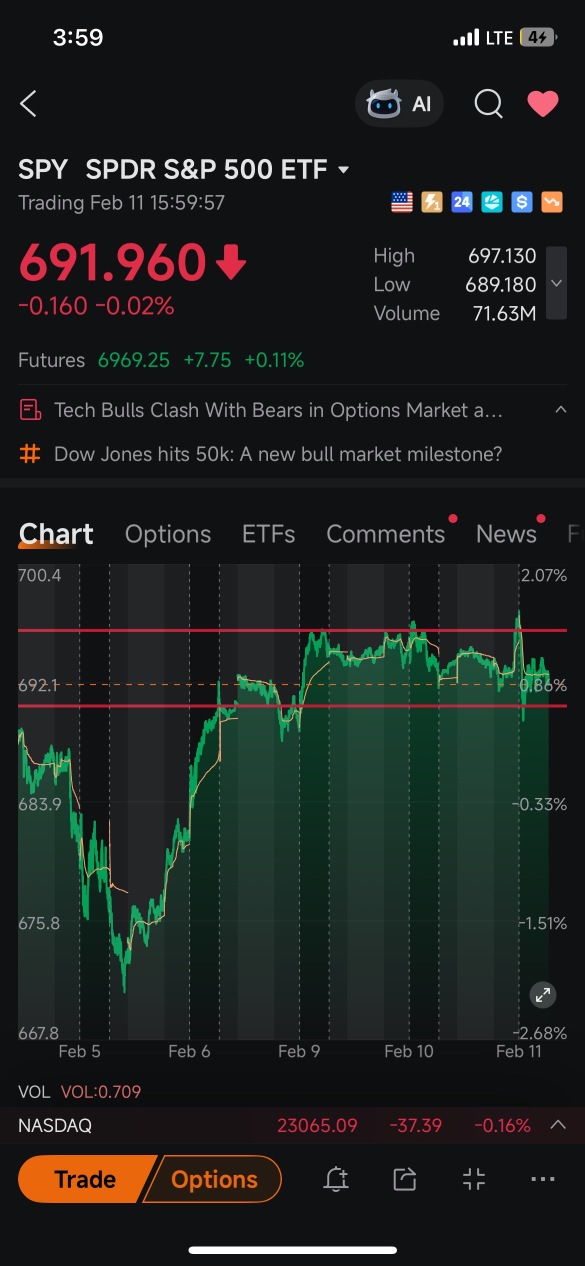Add a price alert with the bell icon
The height and width of the screenshot is (1266, 585).
336,1180
